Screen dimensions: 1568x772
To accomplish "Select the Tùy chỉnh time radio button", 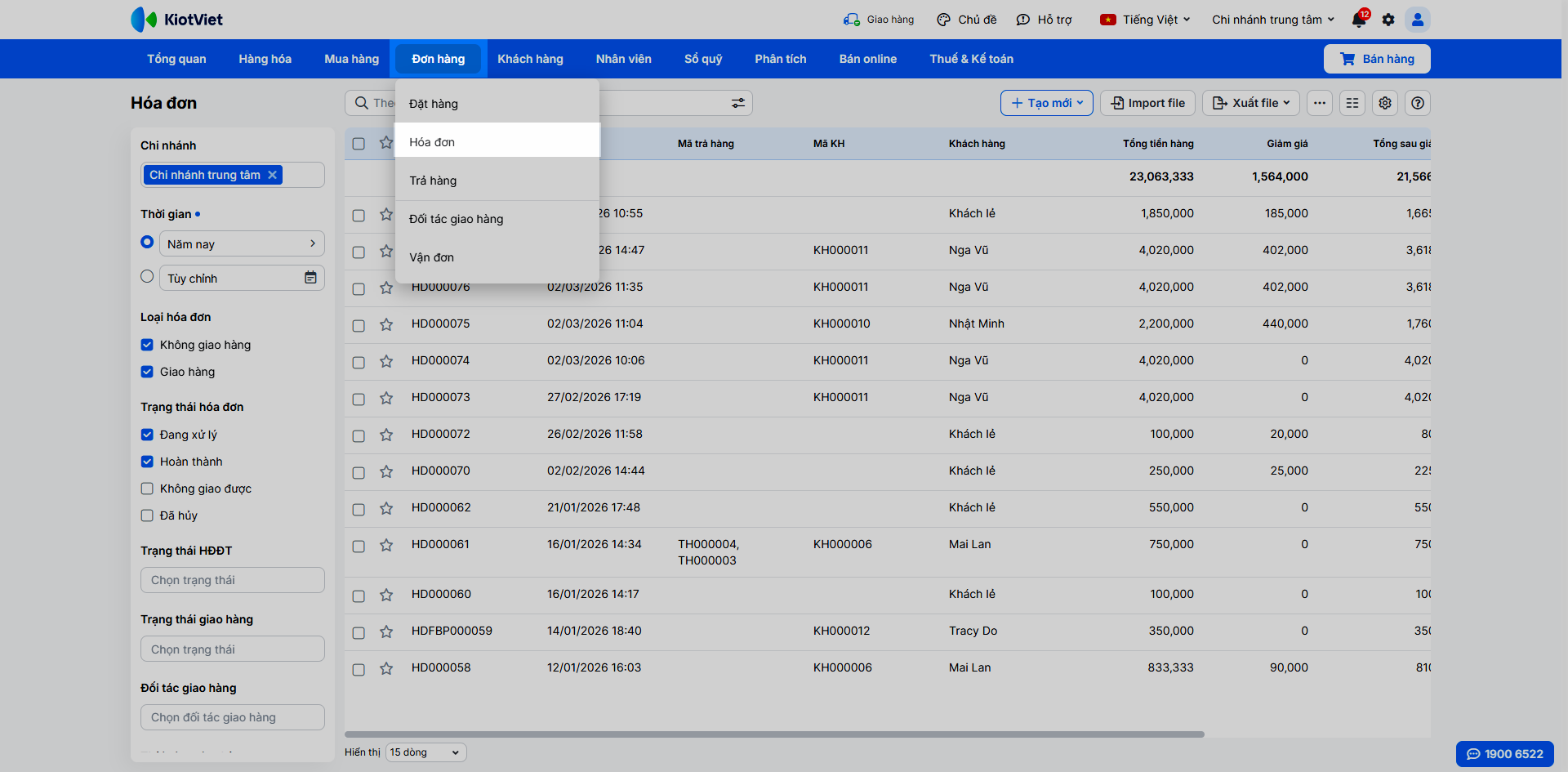I will click(x=147, y=277).
